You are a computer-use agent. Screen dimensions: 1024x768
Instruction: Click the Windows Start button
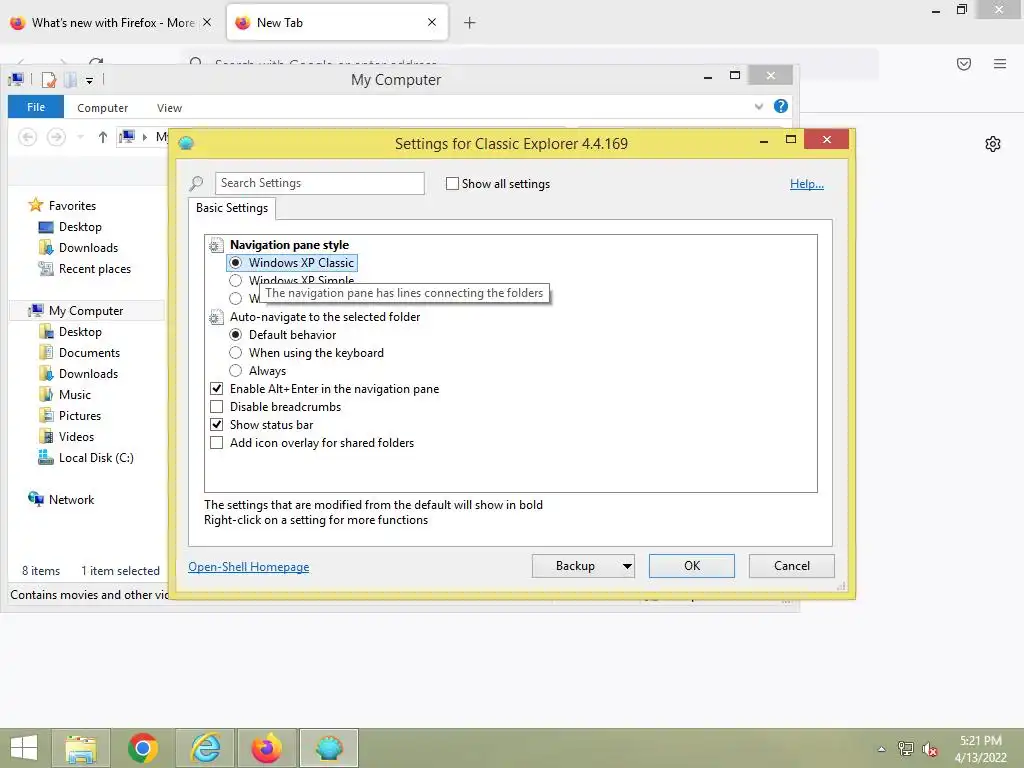pyautogui.click(x=24, y=748)
